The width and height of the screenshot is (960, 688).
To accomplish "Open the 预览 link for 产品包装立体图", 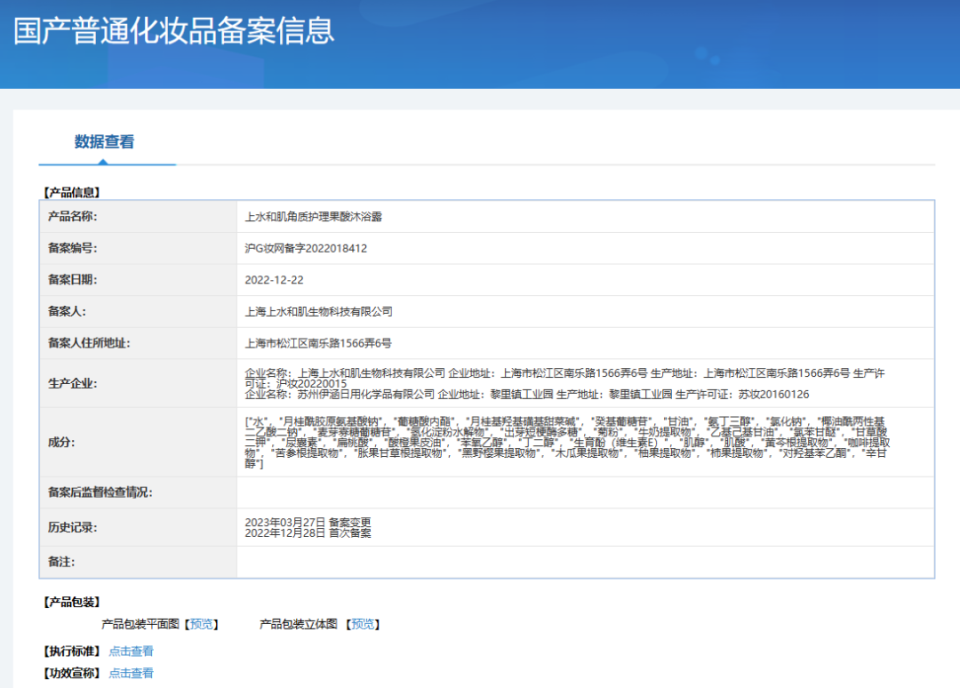I will [x=362, y=623].
